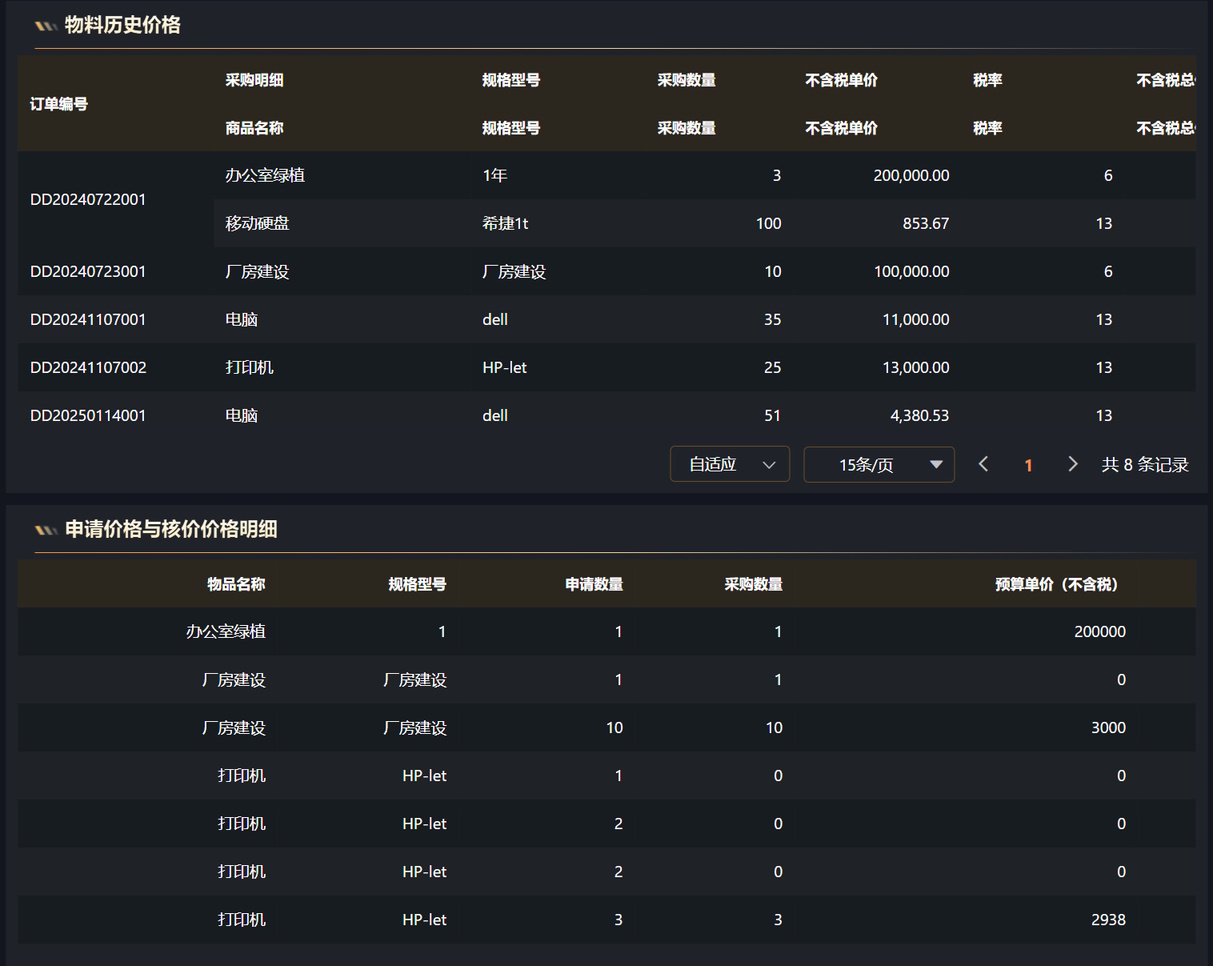Click the budget price 2938 cell
1213x966 pixels.
pos(1108,920)
